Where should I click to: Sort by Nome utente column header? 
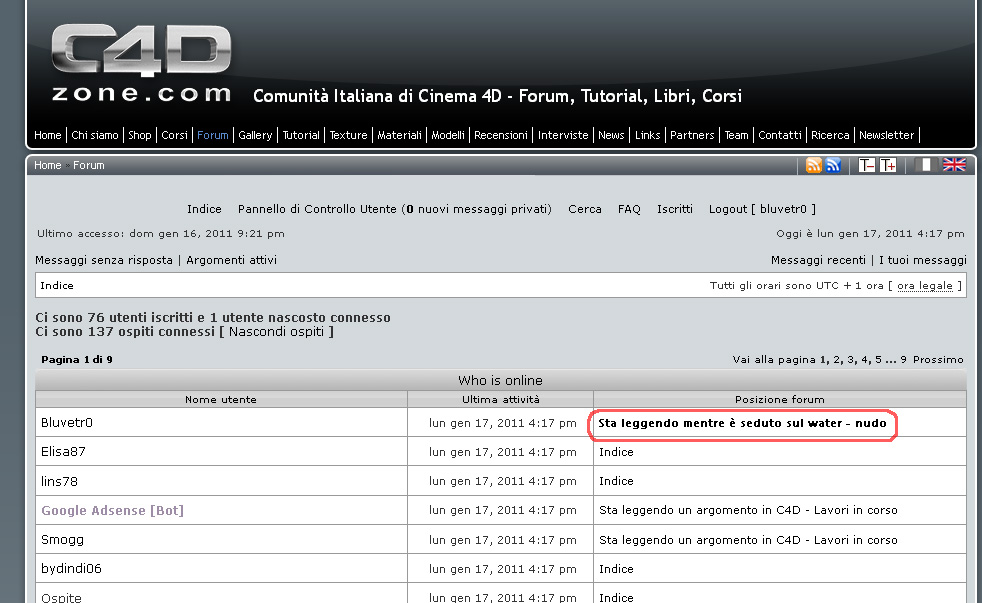tap(221, 399)
